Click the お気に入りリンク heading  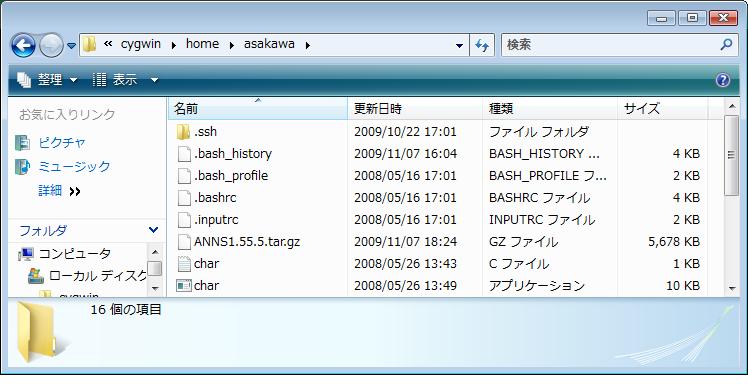(x=67, y=114)
